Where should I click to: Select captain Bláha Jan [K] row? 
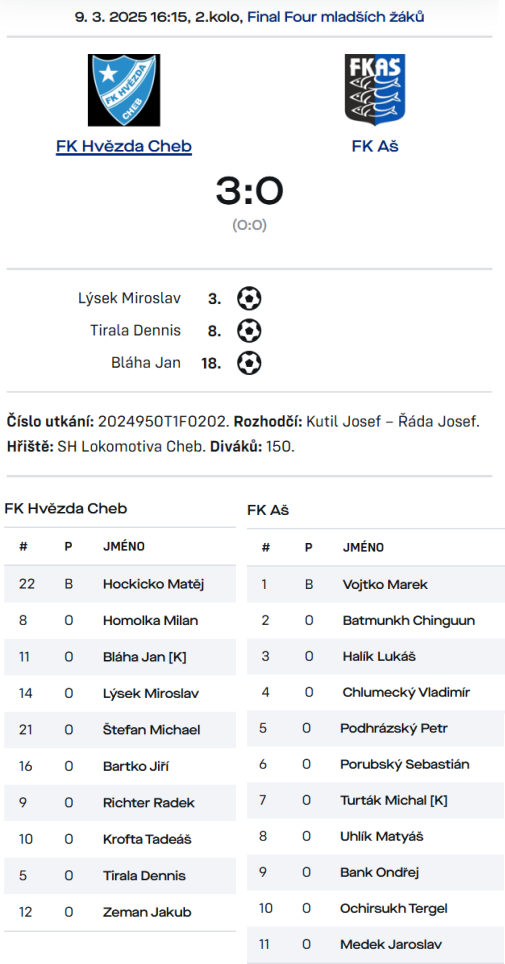[x=120, y=657]
